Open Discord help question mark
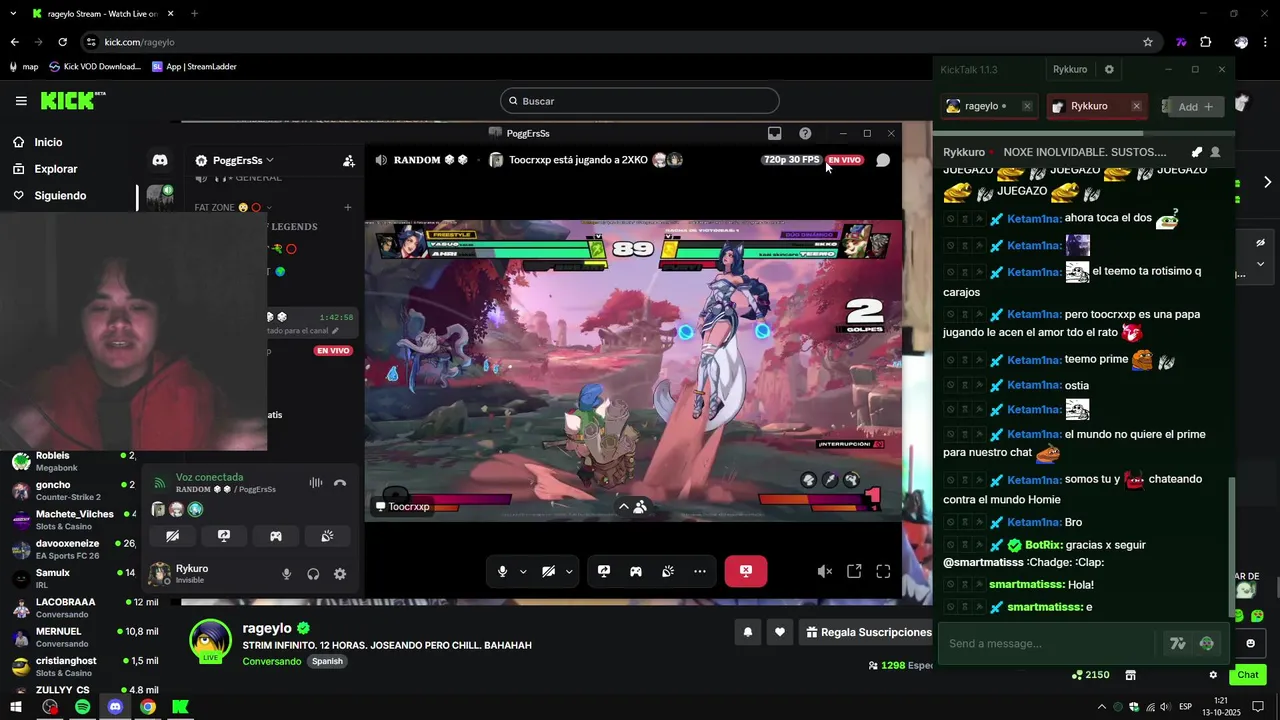The width and height of the screenshot is (1280, 720). [805, 133]
